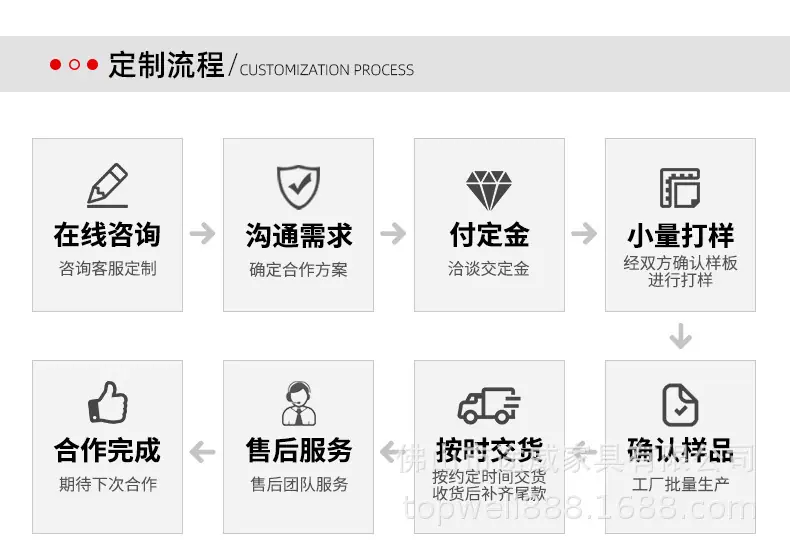Image resolution: width=790 pixels, height=551 pixels.
Task: Click the diamond icon for 付定金
Action: point(489,190)
